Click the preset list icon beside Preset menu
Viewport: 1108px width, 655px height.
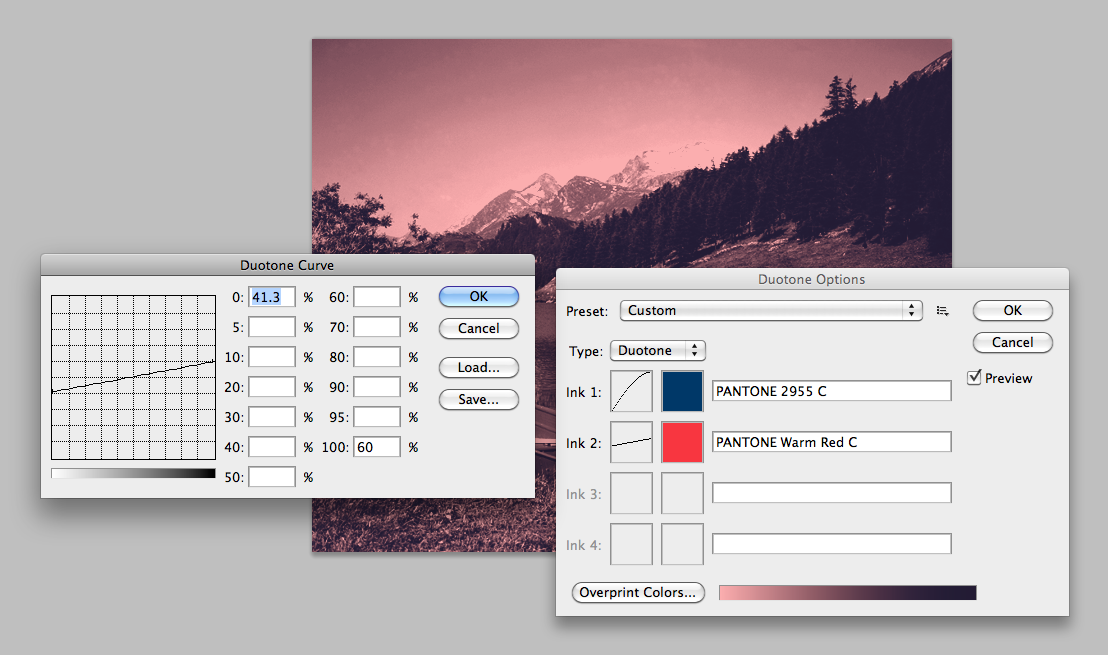click(942, 310)
